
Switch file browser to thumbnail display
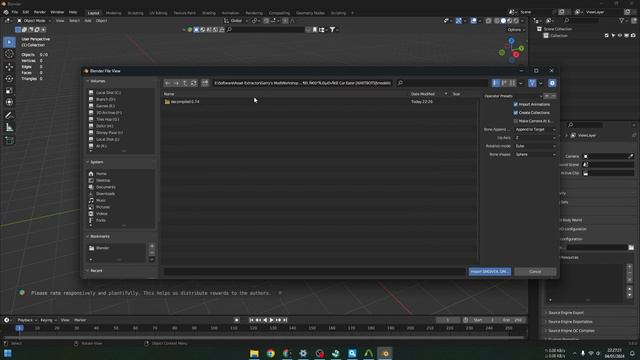(512, 83)
